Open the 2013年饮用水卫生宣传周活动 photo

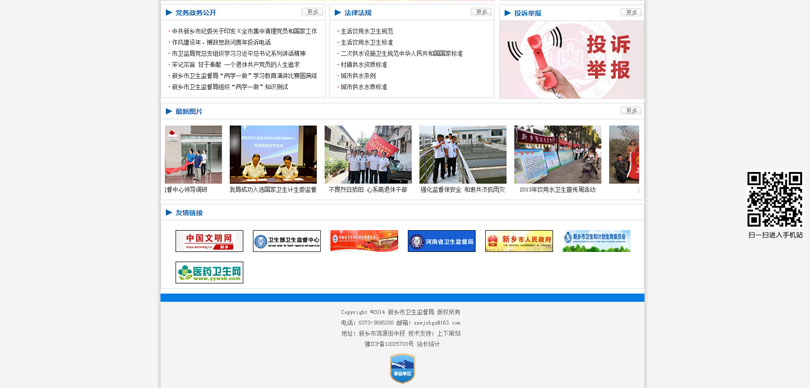557,154
